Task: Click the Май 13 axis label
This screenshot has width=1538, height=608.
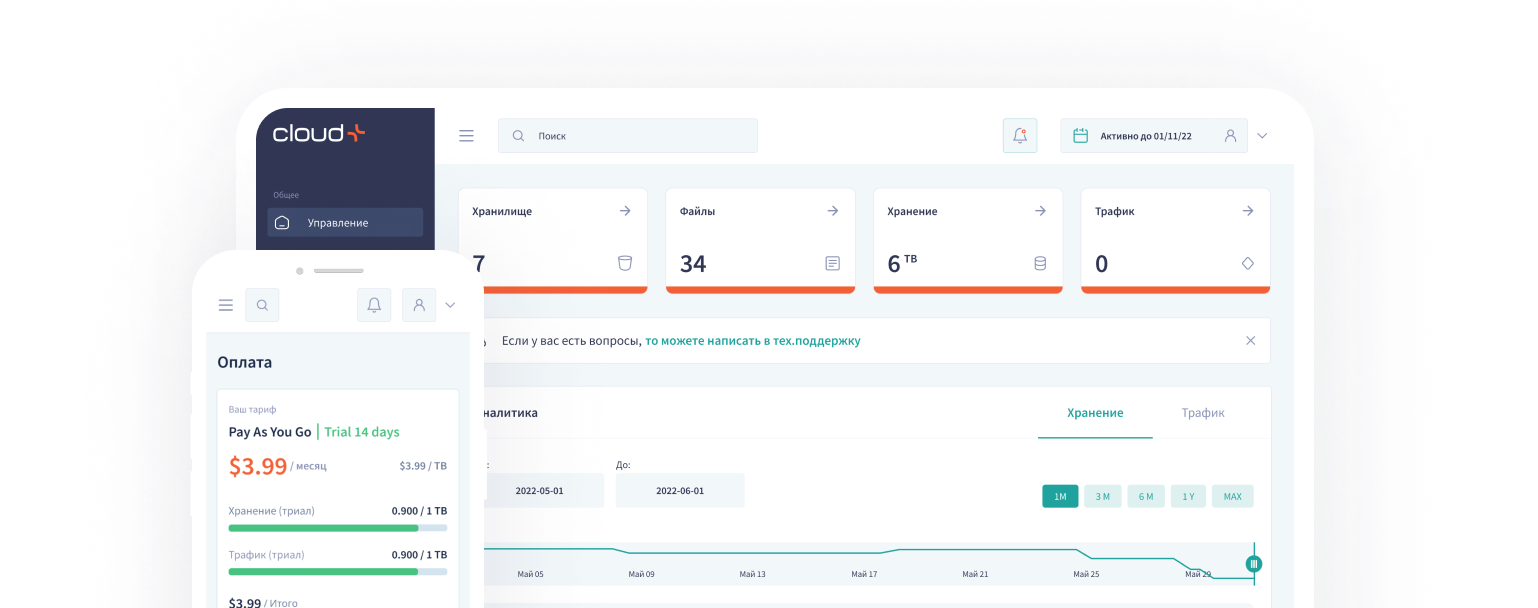Action: click(753, 574)
